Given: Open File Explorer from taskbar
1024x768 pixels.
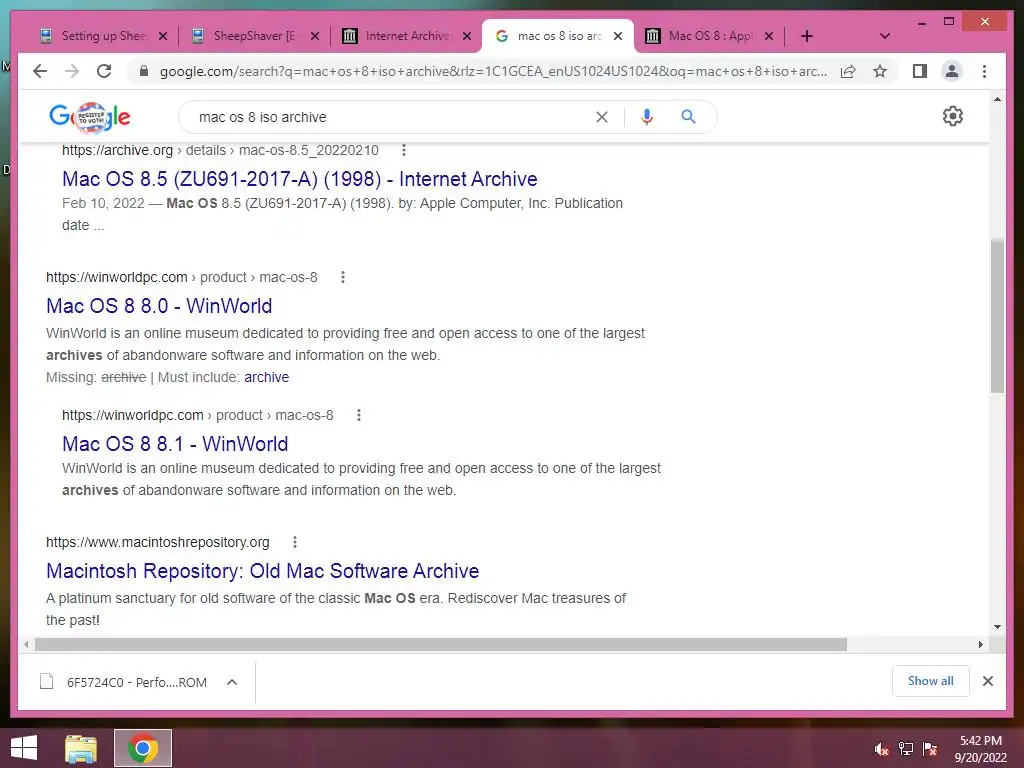Looking at the screenshot, I should [81, 748].
